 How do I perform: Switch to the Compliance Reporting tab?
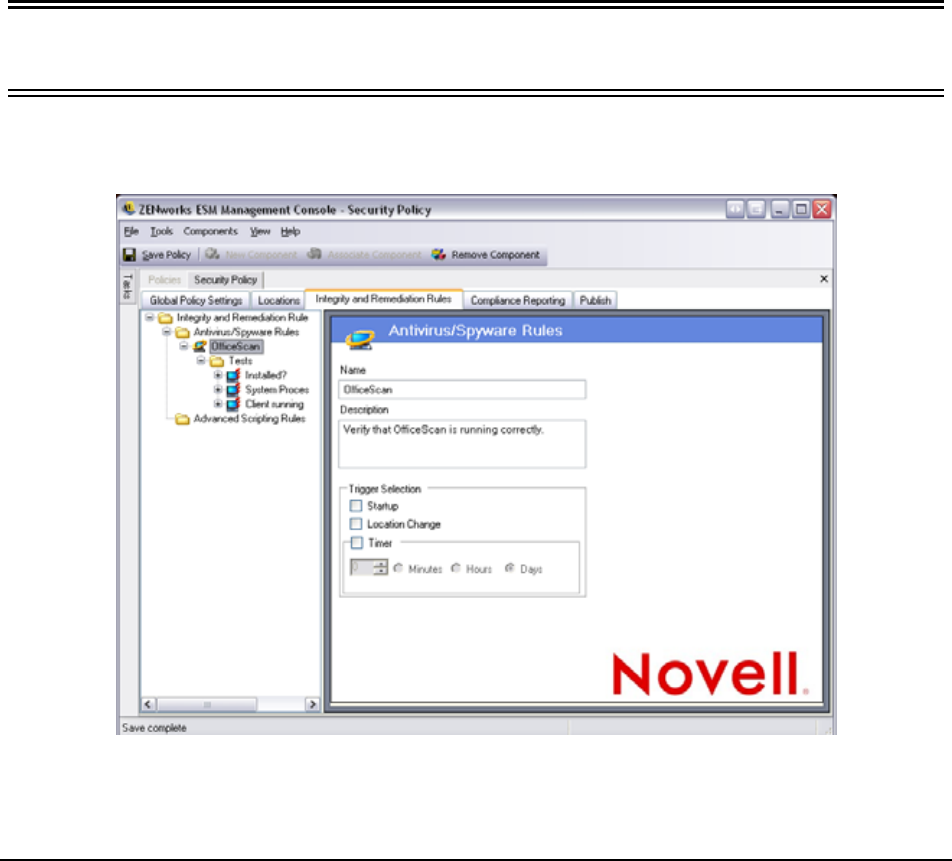pyautogui.click(x=518, y=301)
